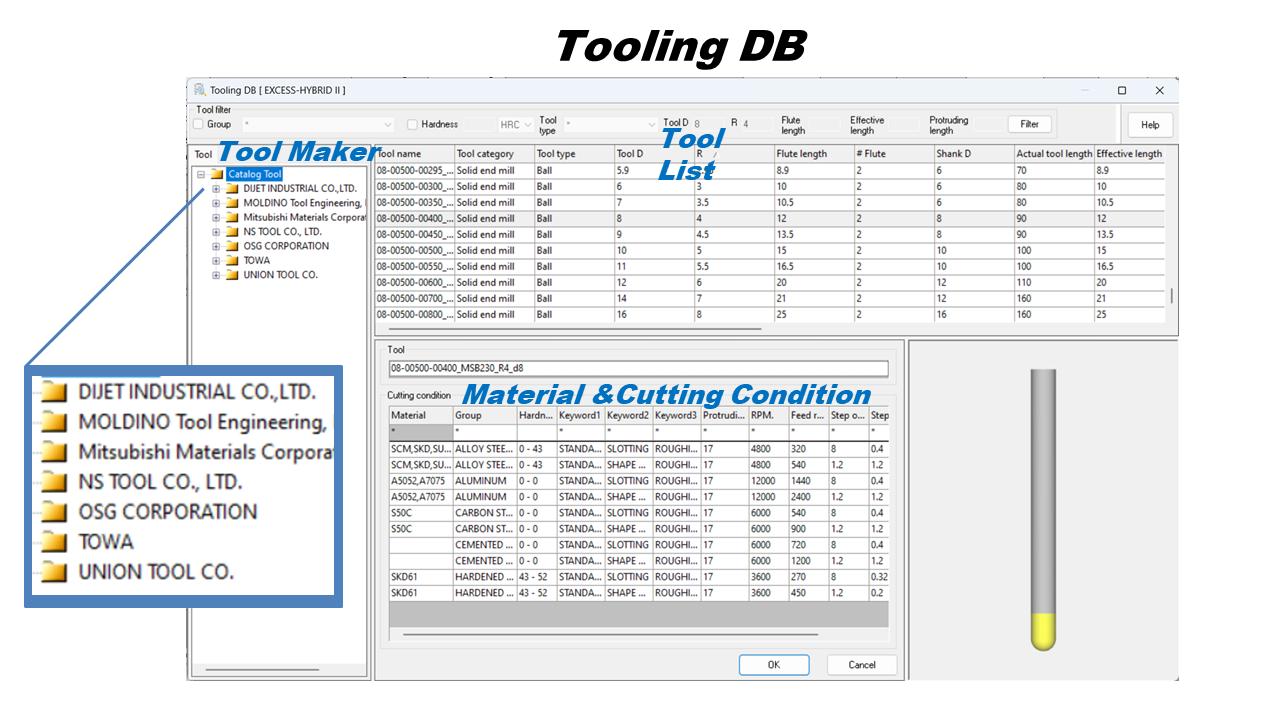Image resolution: width=1280 pixels, height=720 pixels.
Task: Sort tool list by Tool name column
Action: (414, 154)
